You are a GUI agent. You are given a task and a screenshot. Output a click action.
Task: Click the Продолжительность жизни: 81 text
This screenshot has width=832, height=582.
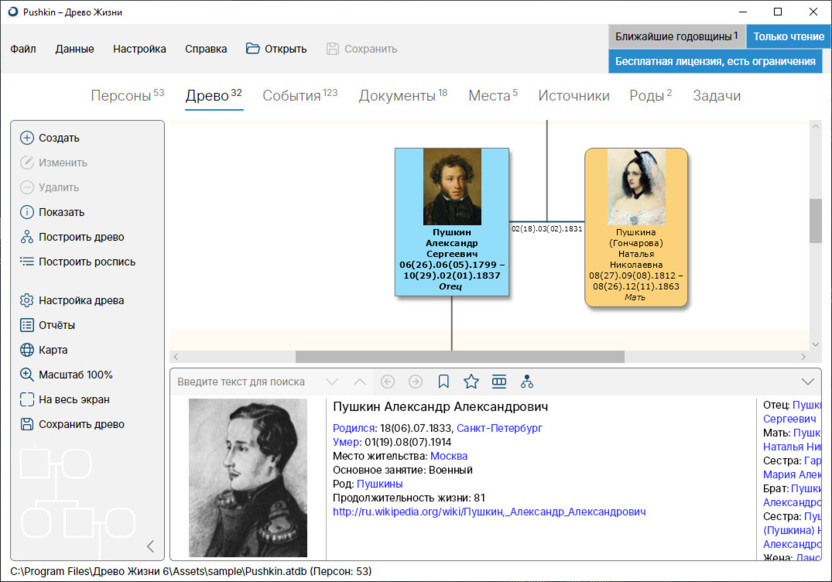coord(409,498)
